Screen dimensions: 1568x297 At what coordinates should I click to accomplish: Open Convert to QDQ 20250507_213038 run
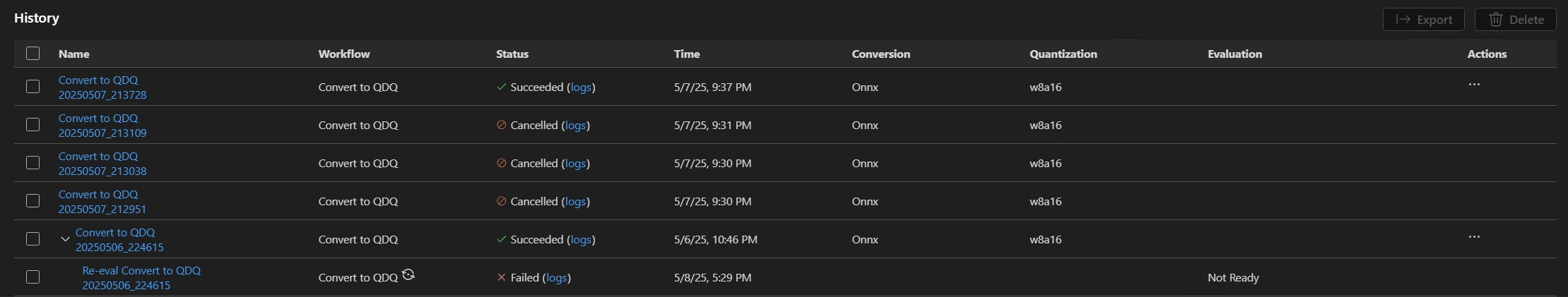click(x=102, y=163)
